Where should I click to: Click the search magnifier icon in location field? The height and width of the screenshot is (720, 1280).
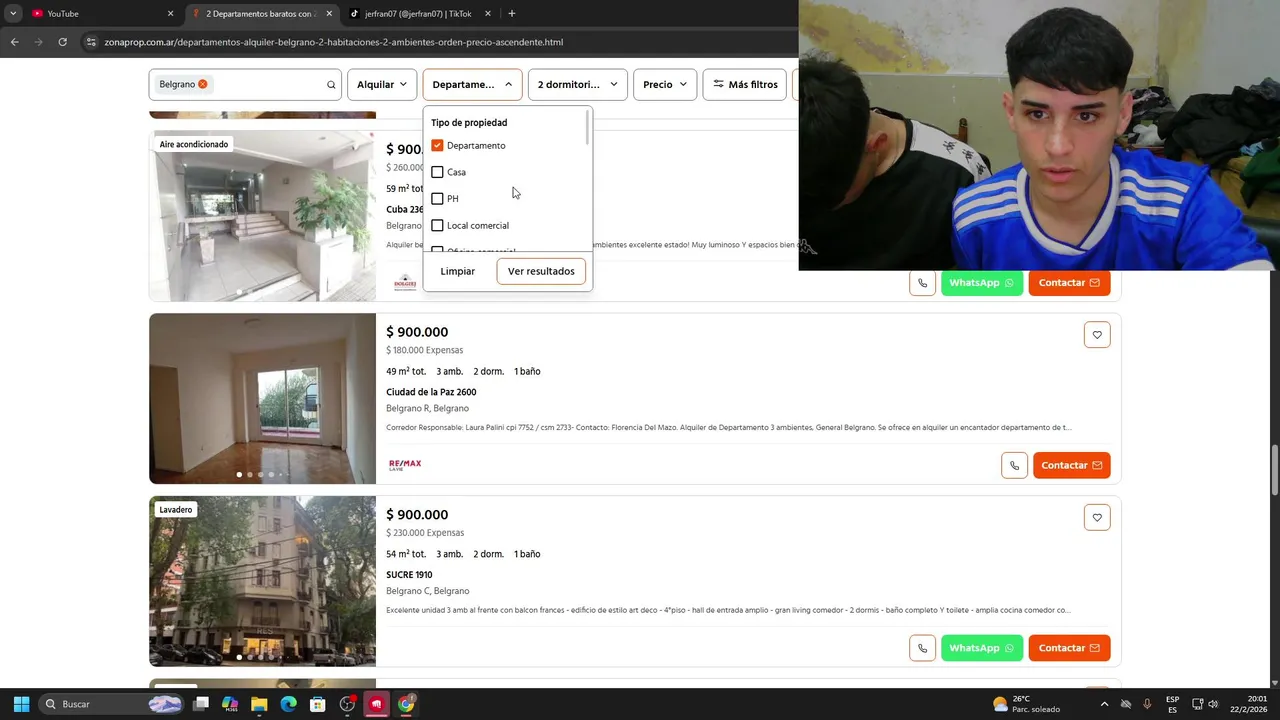(331, 85)
